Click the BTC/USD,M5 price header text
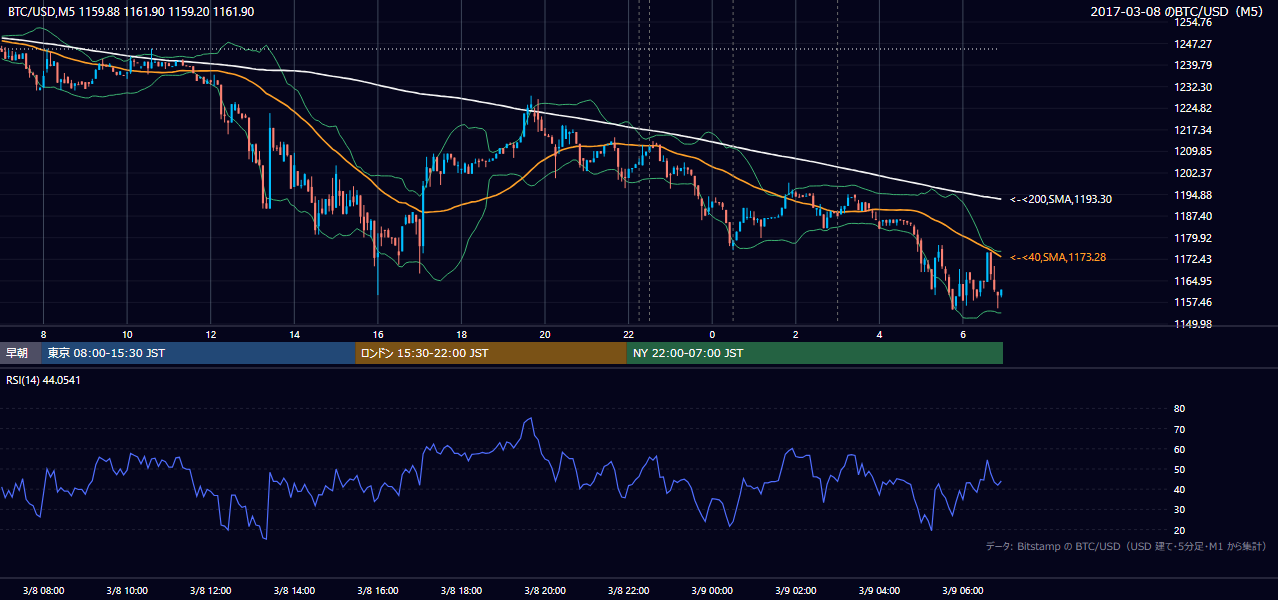This screenshot has height=600, width=1278. coord(130,11)
